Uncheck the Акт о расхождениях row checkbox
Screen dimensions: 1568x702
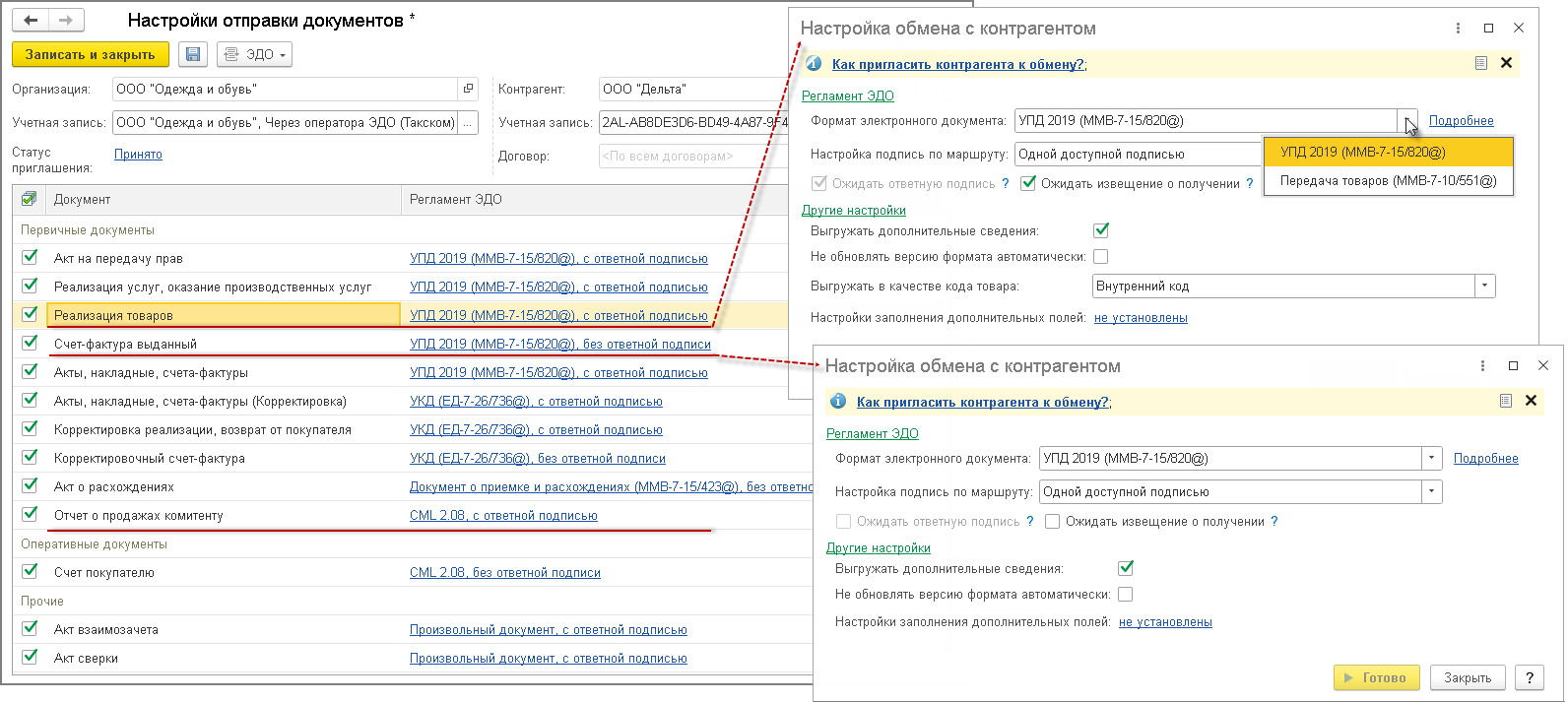[x=30, y=486]
